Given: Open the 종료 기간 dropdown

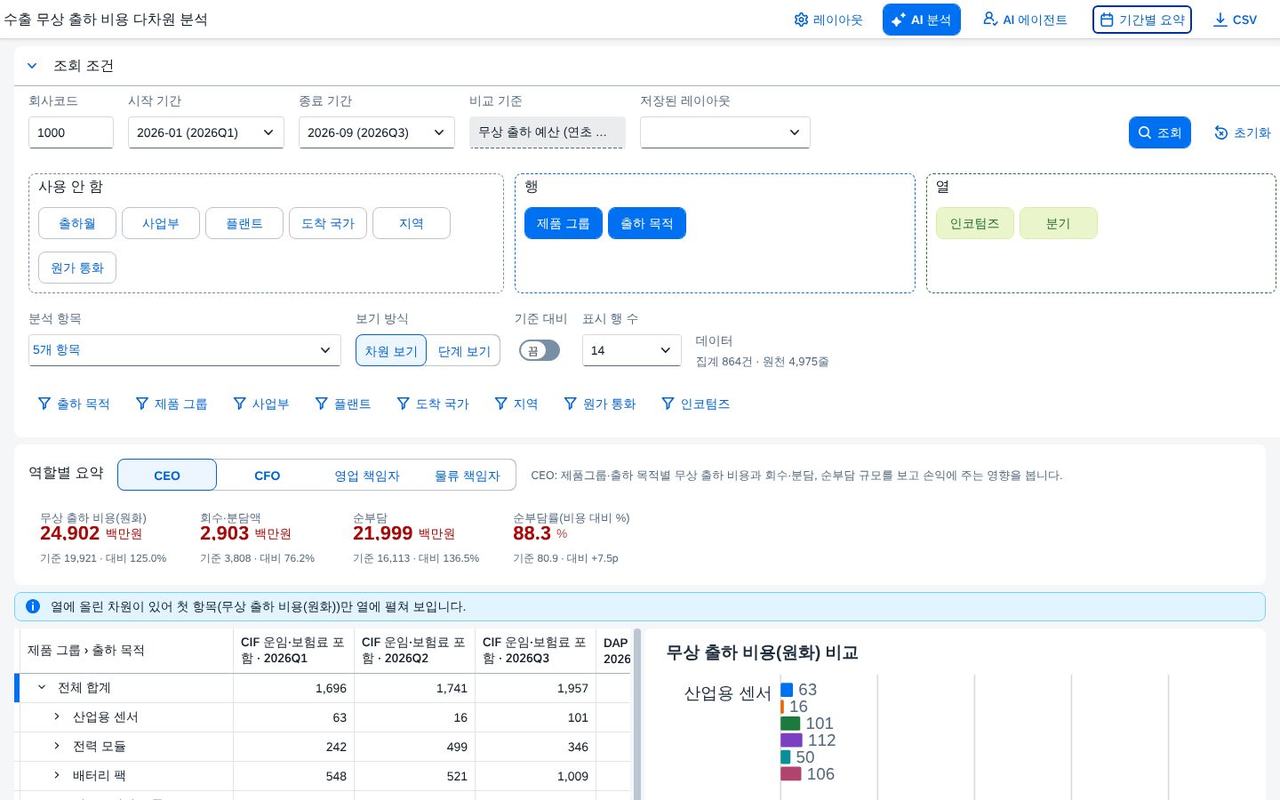Looking at the screenshot, I should coord(377,132).
